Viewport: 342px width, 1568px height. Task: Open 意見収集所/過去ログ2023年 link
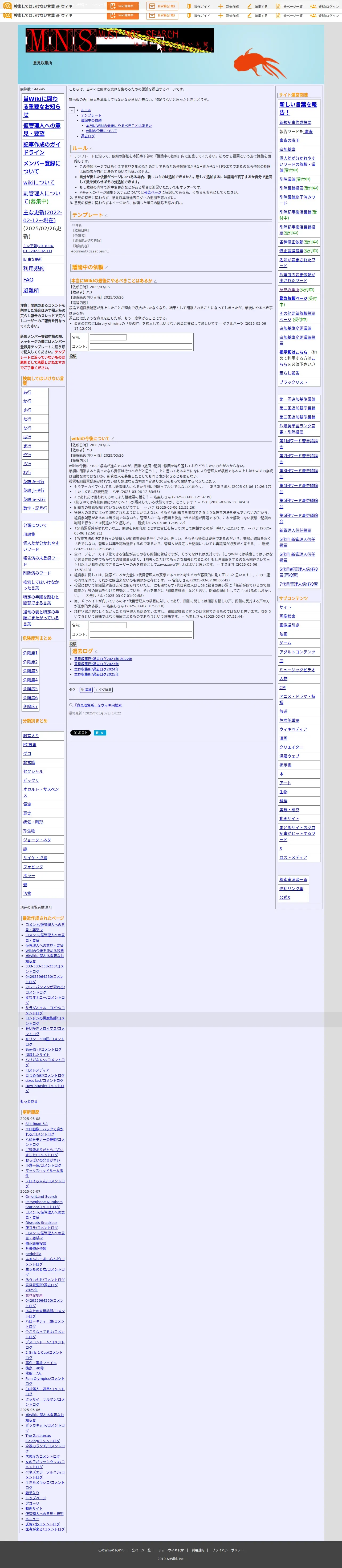coord(96,664)
